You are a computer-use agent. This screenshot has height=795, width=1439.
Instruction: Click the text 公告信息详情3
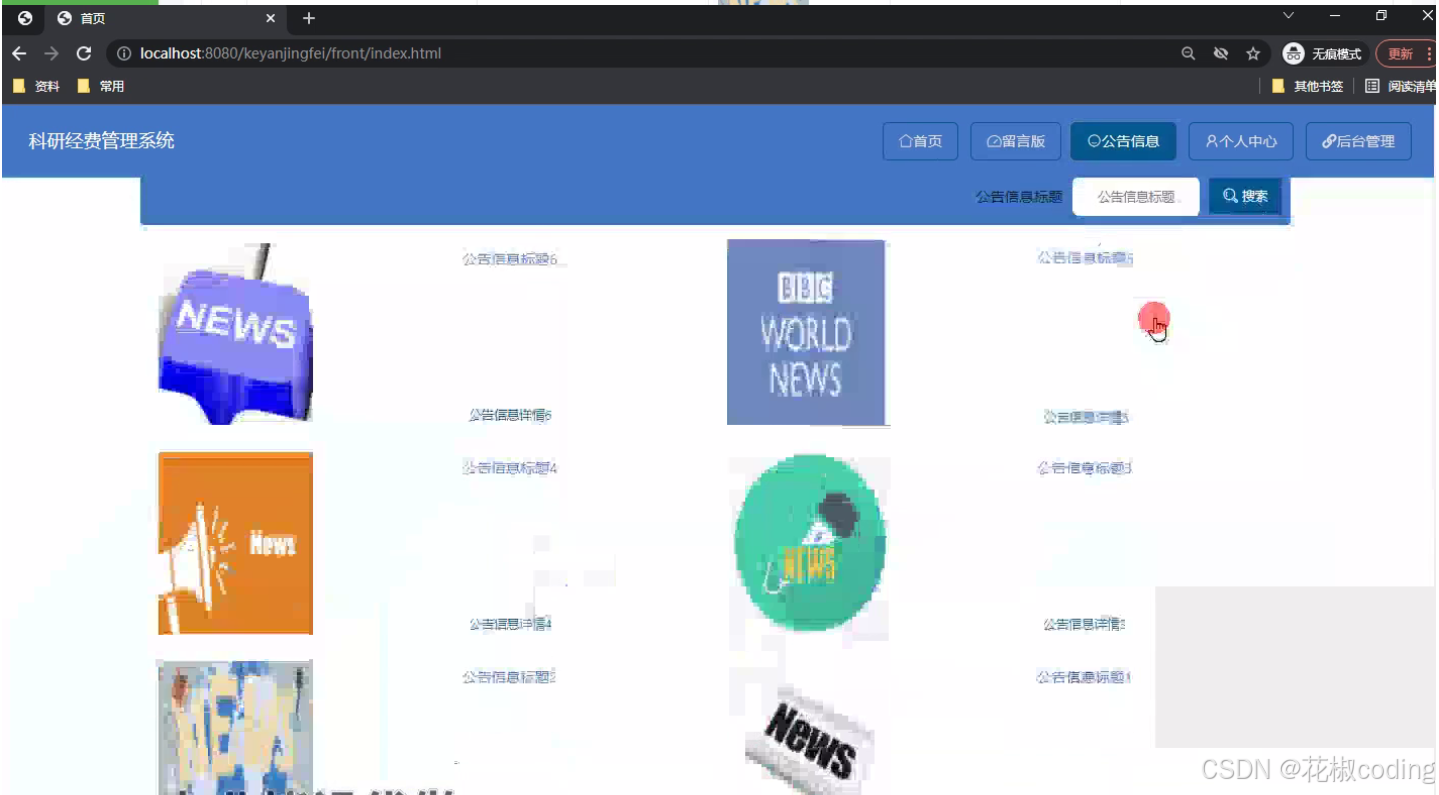click(x=1085, y=624)
